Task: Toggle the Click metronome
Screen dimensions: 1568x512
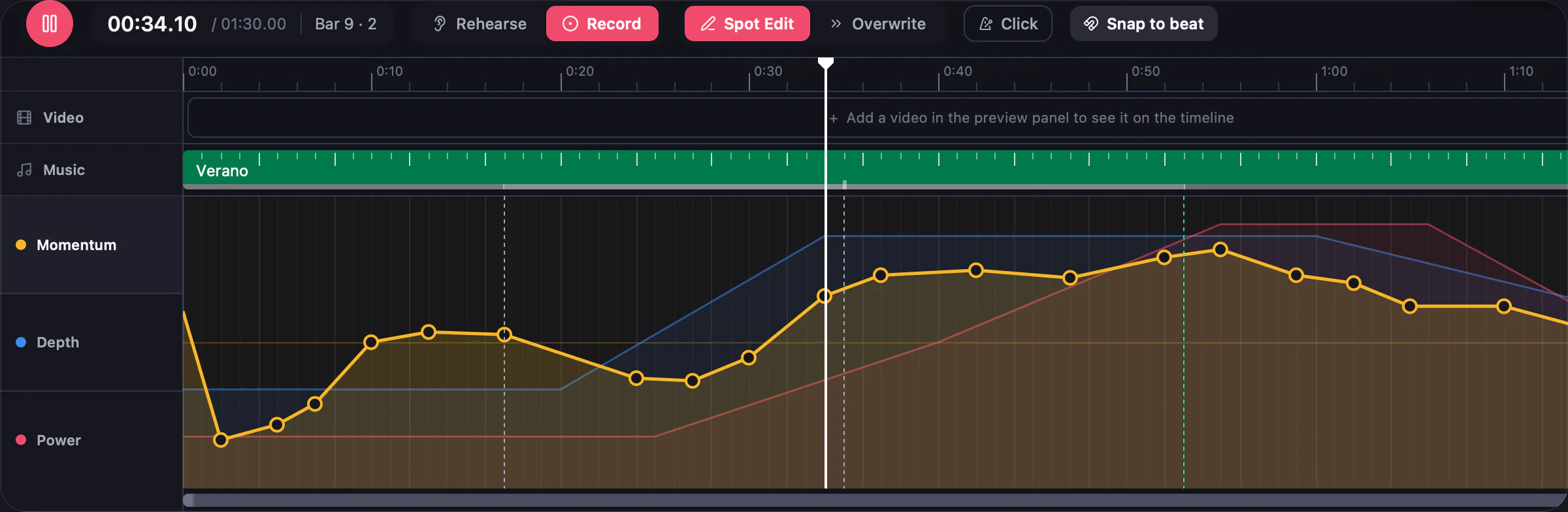Action: [1008, 24]
